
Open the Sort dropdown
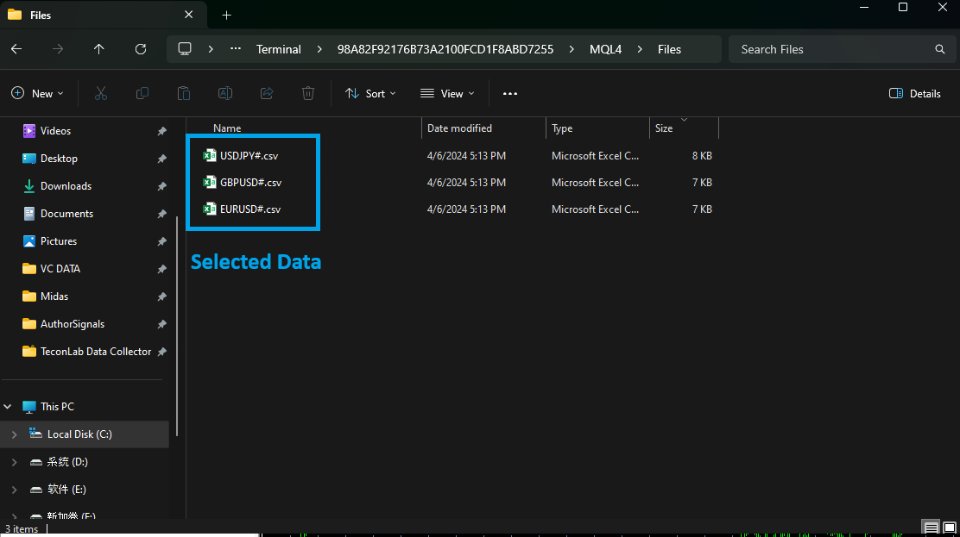(x=370, y=94)
